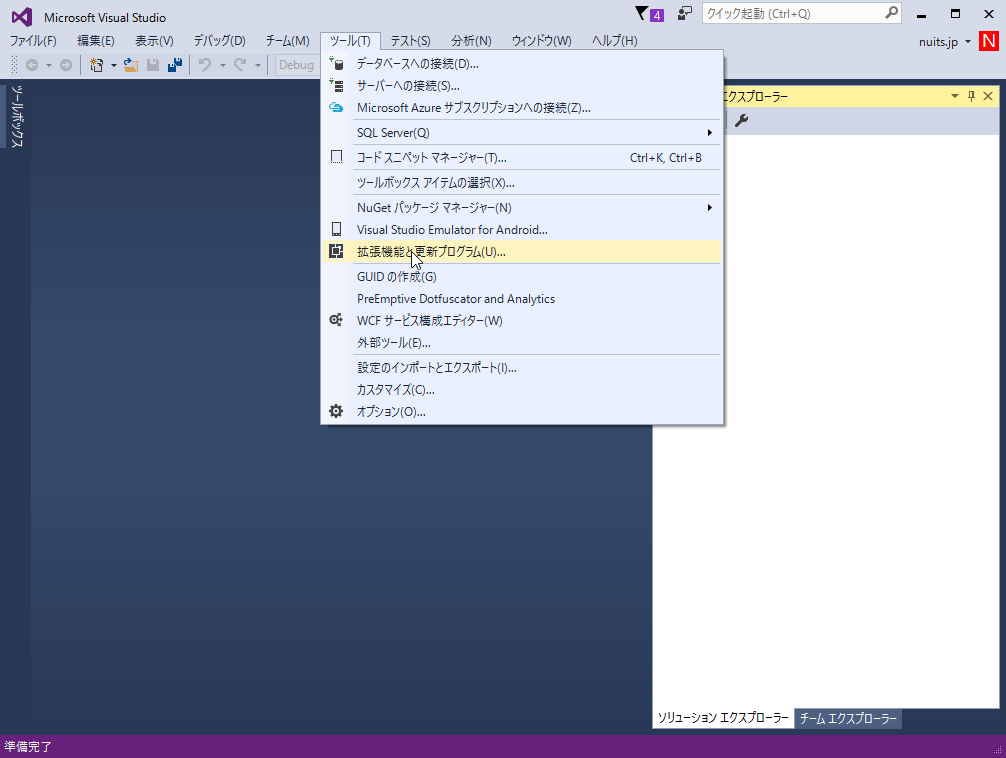1006x758 pixels.
Task: Click the redo toolbar icon
Action: [x=240, y=65]
